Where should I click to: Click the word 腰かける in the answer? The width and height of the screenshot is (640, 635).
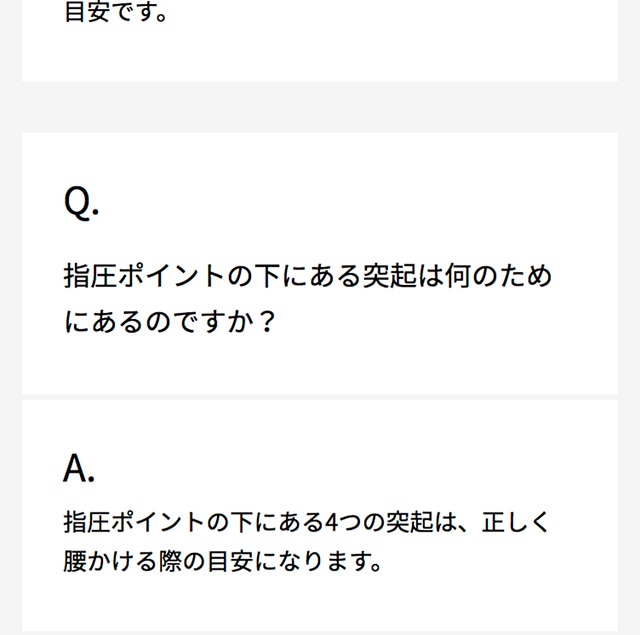click(105, 561)
